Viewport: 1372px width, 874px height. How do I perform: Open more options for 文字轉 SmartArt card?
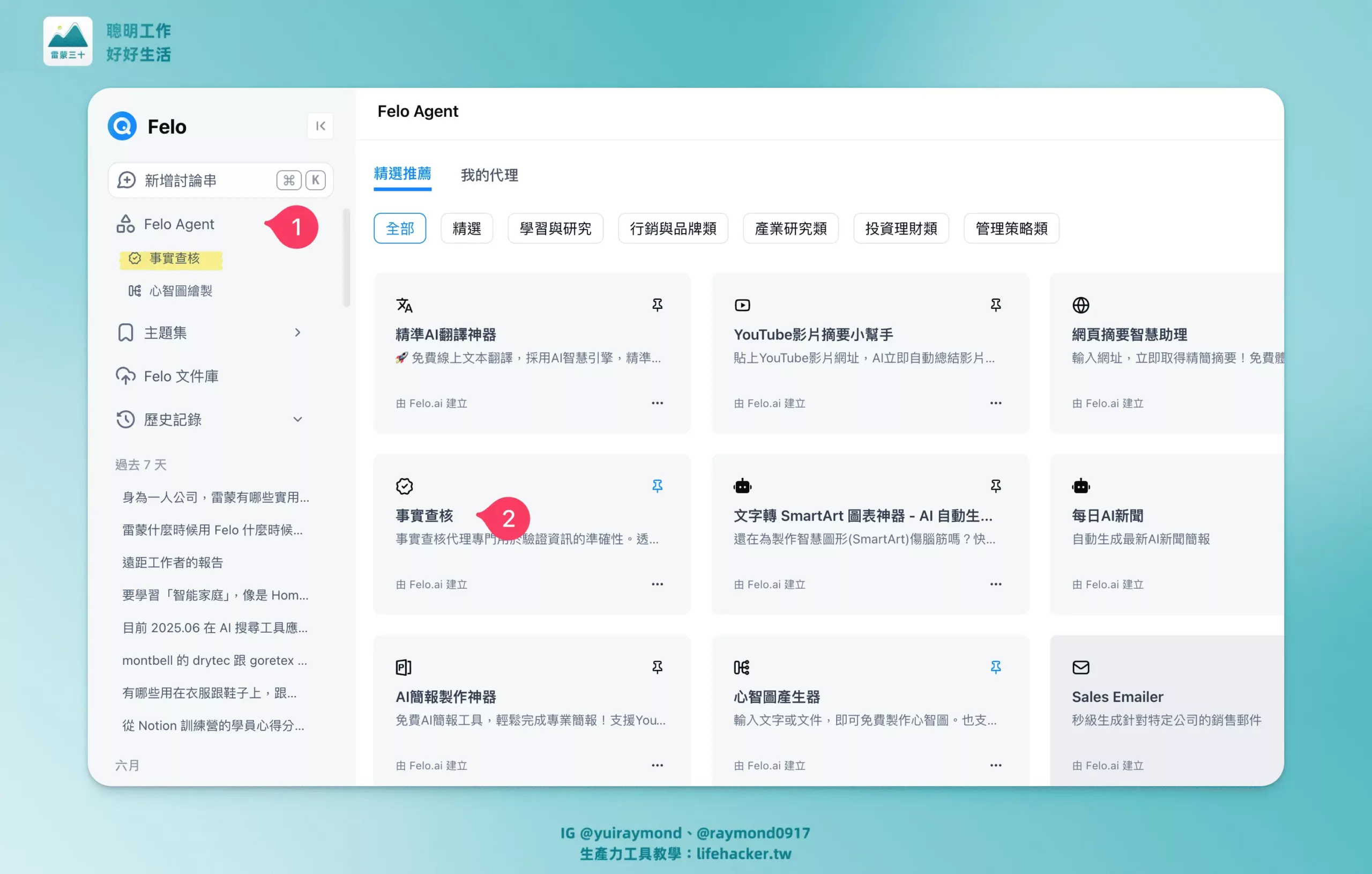995,584
